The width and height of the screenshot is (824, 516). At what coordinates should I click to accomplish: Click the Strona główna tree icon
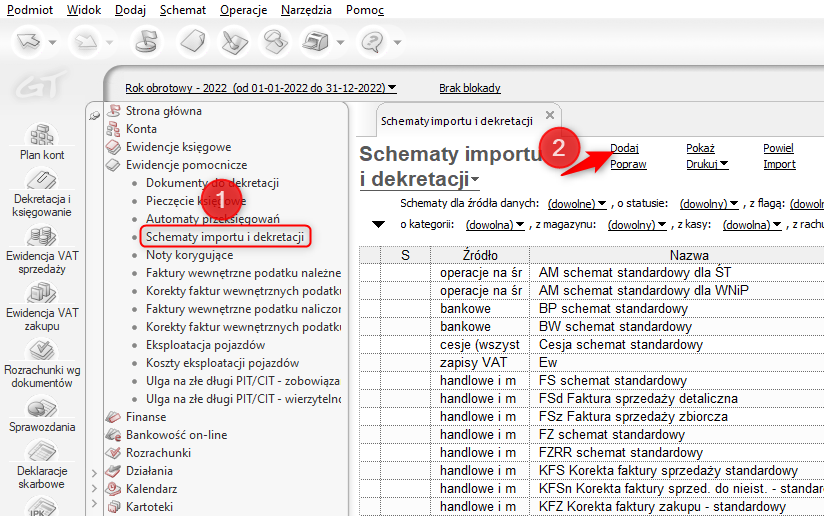point(114,111)
